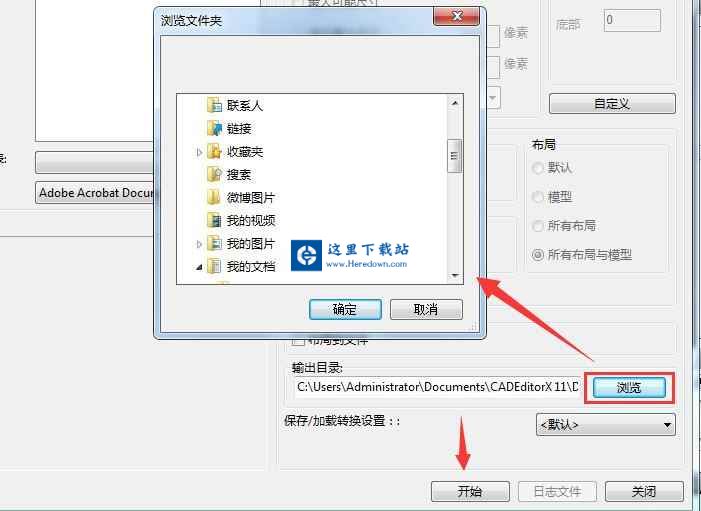Click the 输出目录 path input field

[438, 387]
